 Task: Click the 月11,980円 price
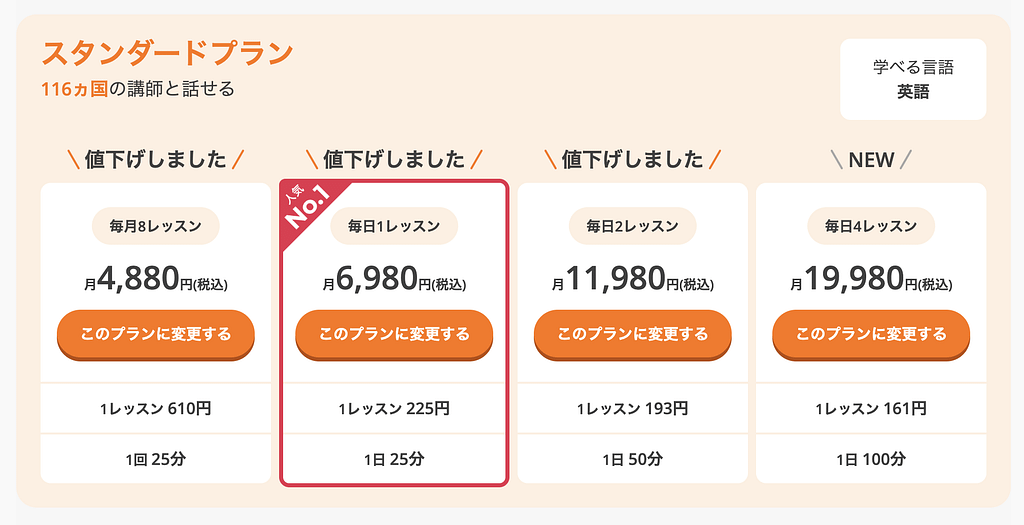(x=632, y=281)
